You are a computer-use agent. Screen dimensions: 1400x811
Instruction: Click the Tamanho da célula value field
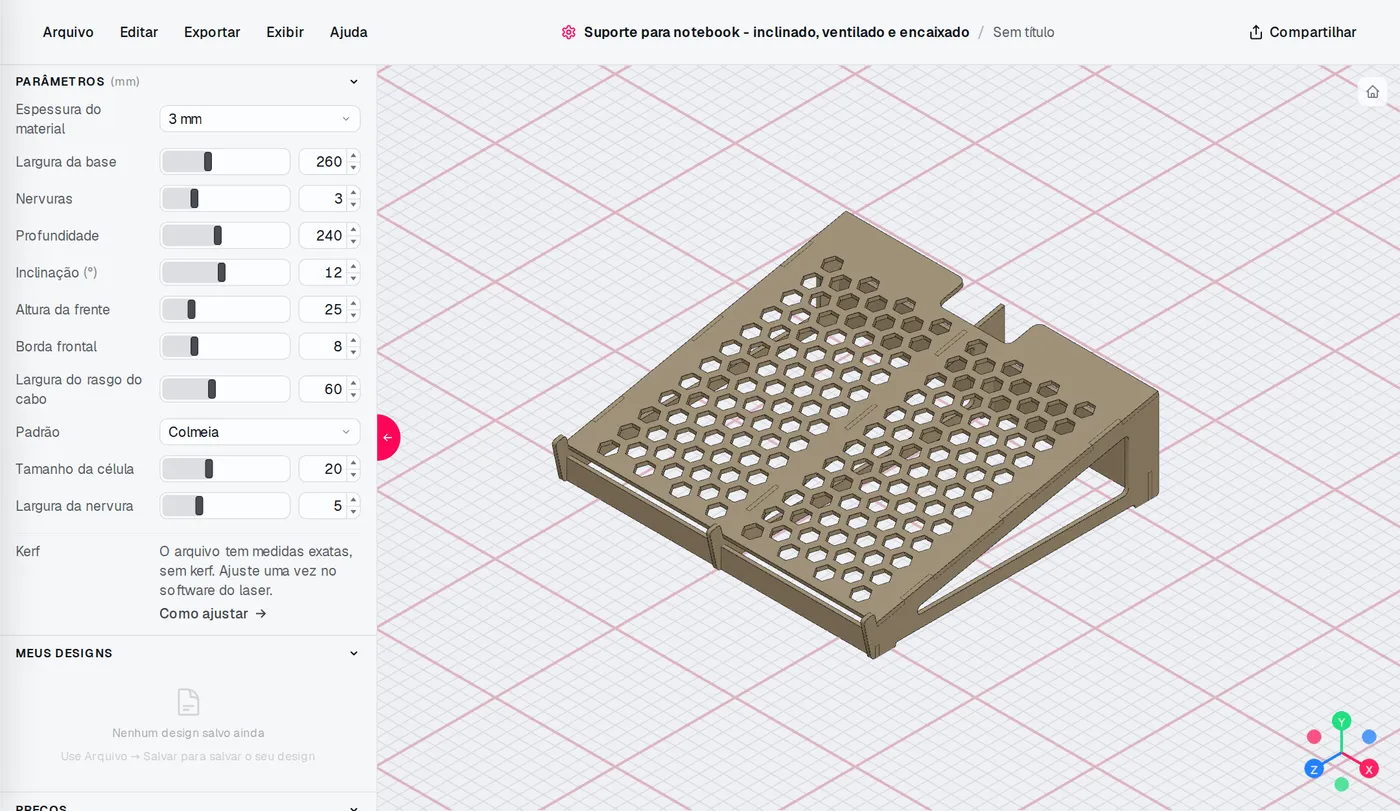click(322, 468)
